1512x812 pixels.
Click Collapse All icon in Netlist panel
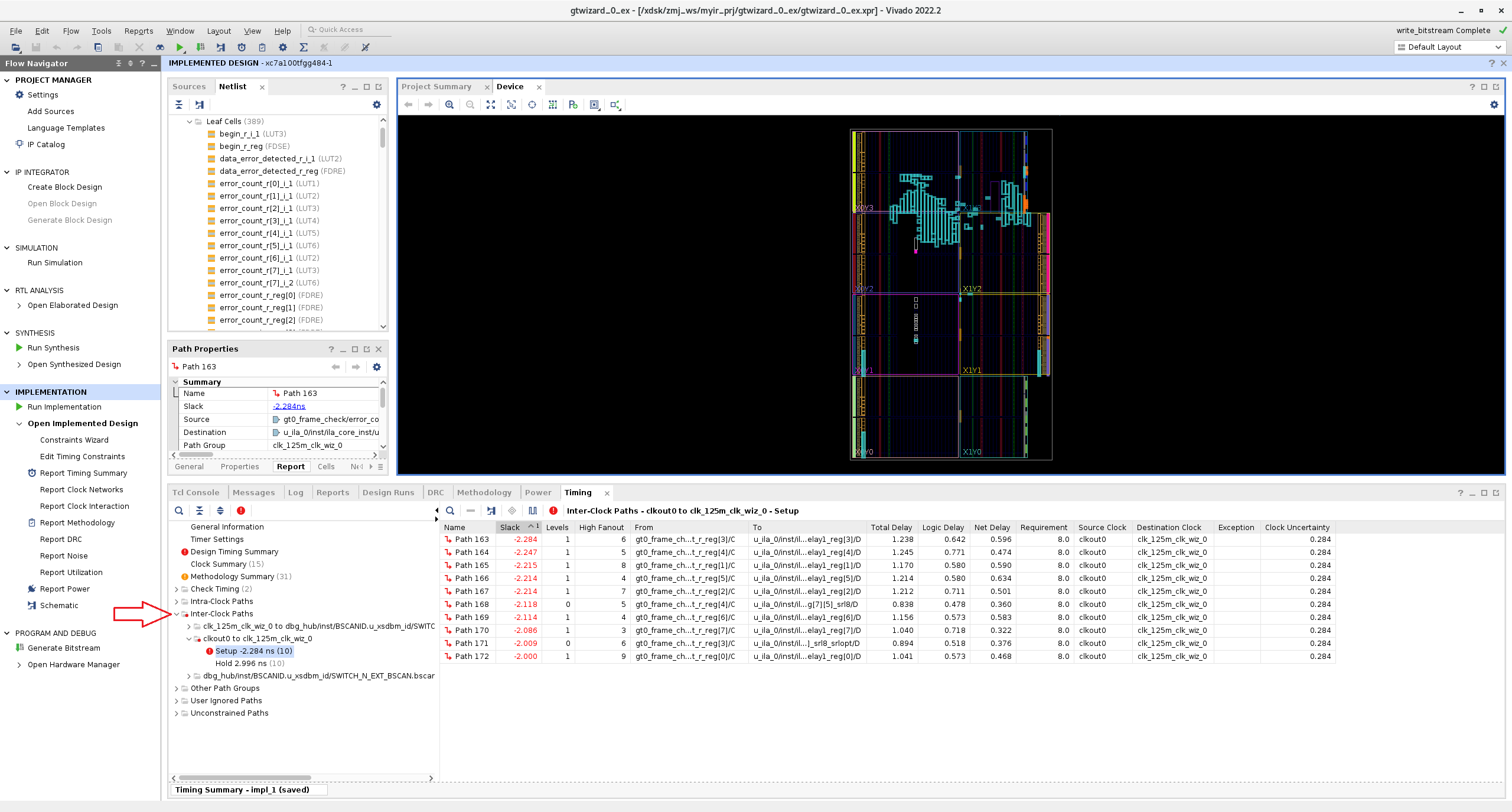pos(179,105)
